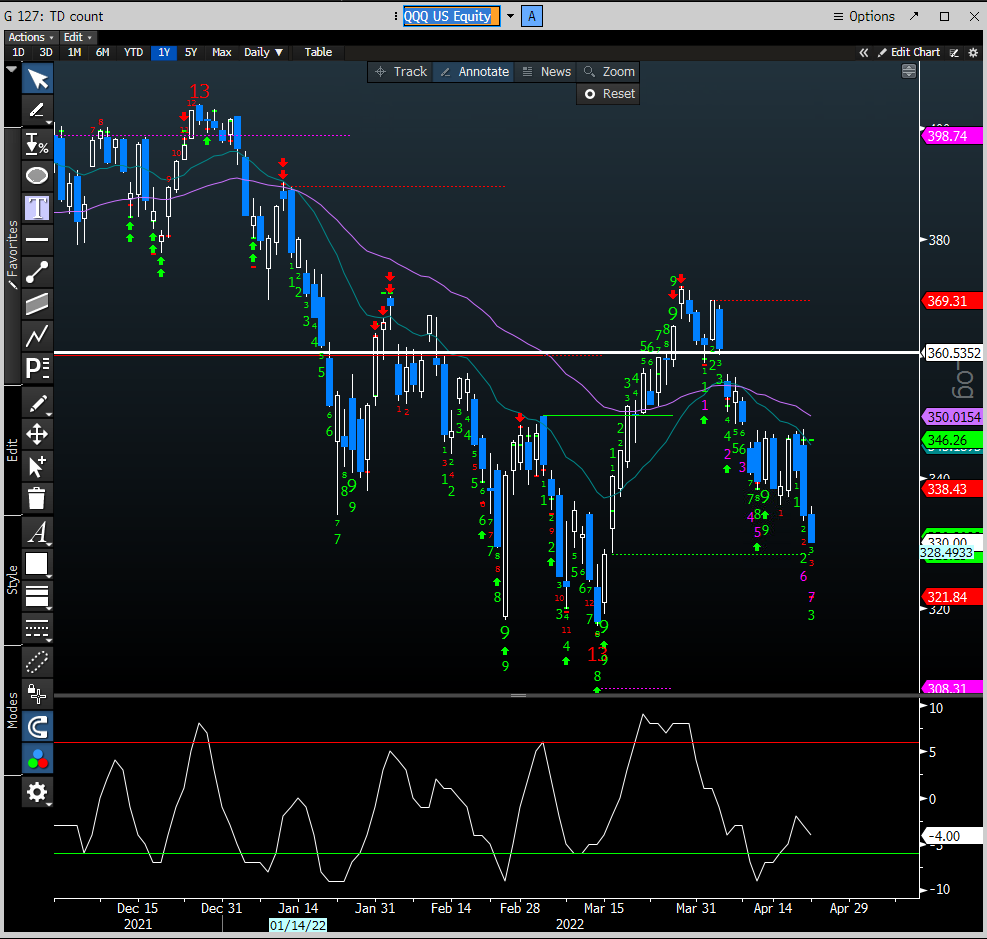Toggle the lock annotations mode icon
The image size is (987, 939).
click(37, 694)
